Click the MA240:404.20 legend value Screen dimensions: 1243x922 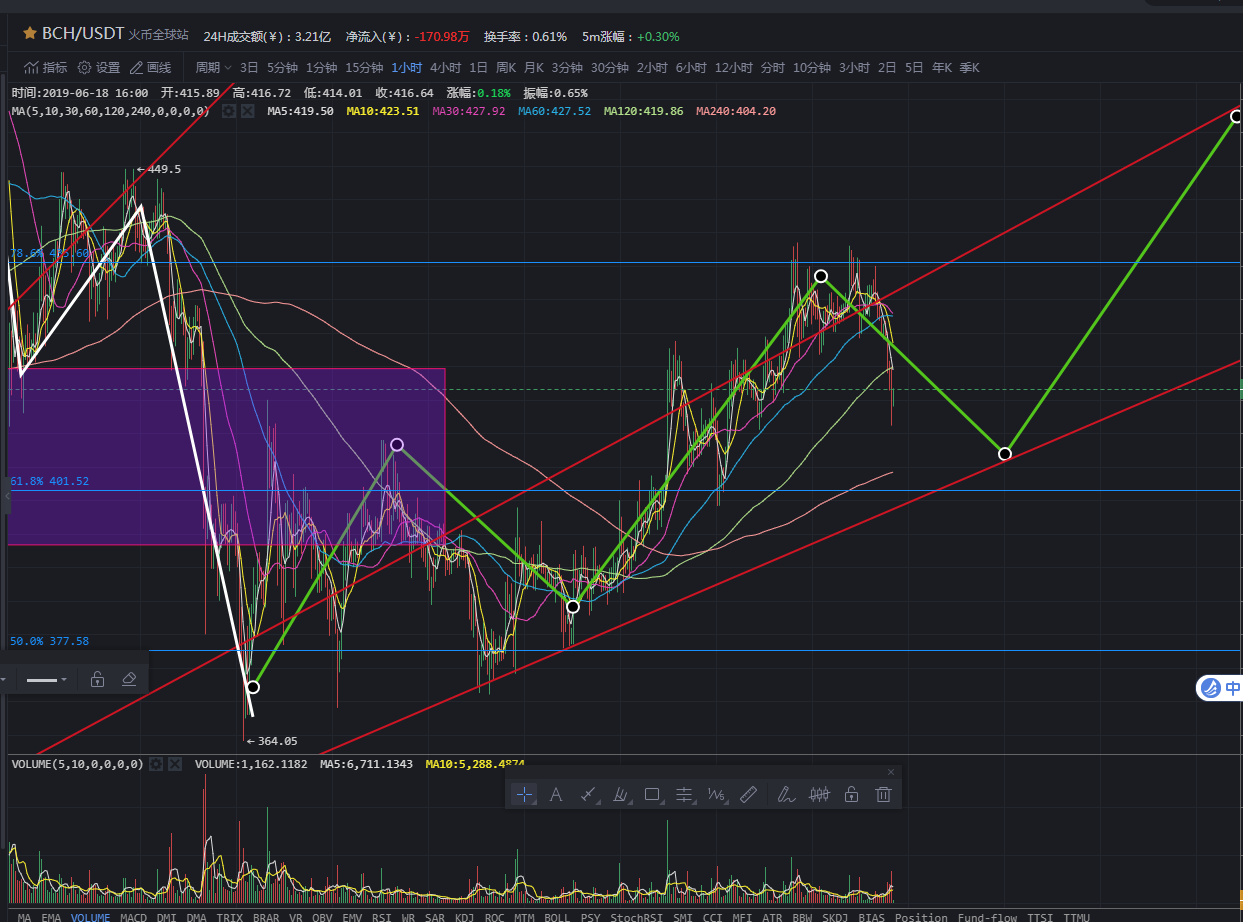(736, 111)
